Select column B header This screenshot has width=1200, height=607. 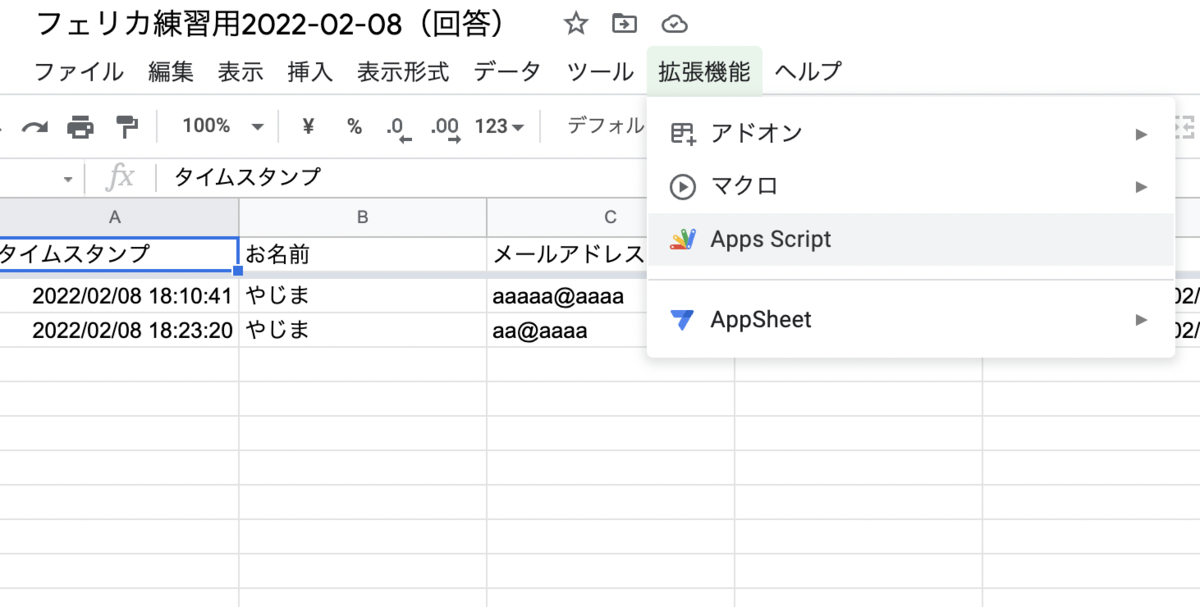tap(363, 217)
